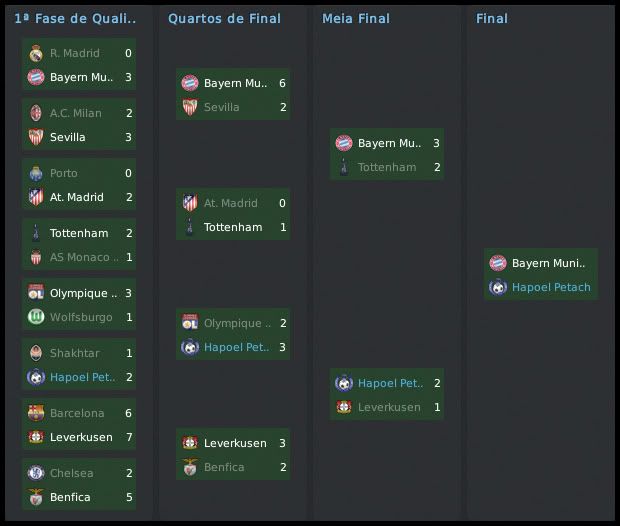
Task: Click the Benfica crest in Quartos de Final
Action: tap(189, 467)
